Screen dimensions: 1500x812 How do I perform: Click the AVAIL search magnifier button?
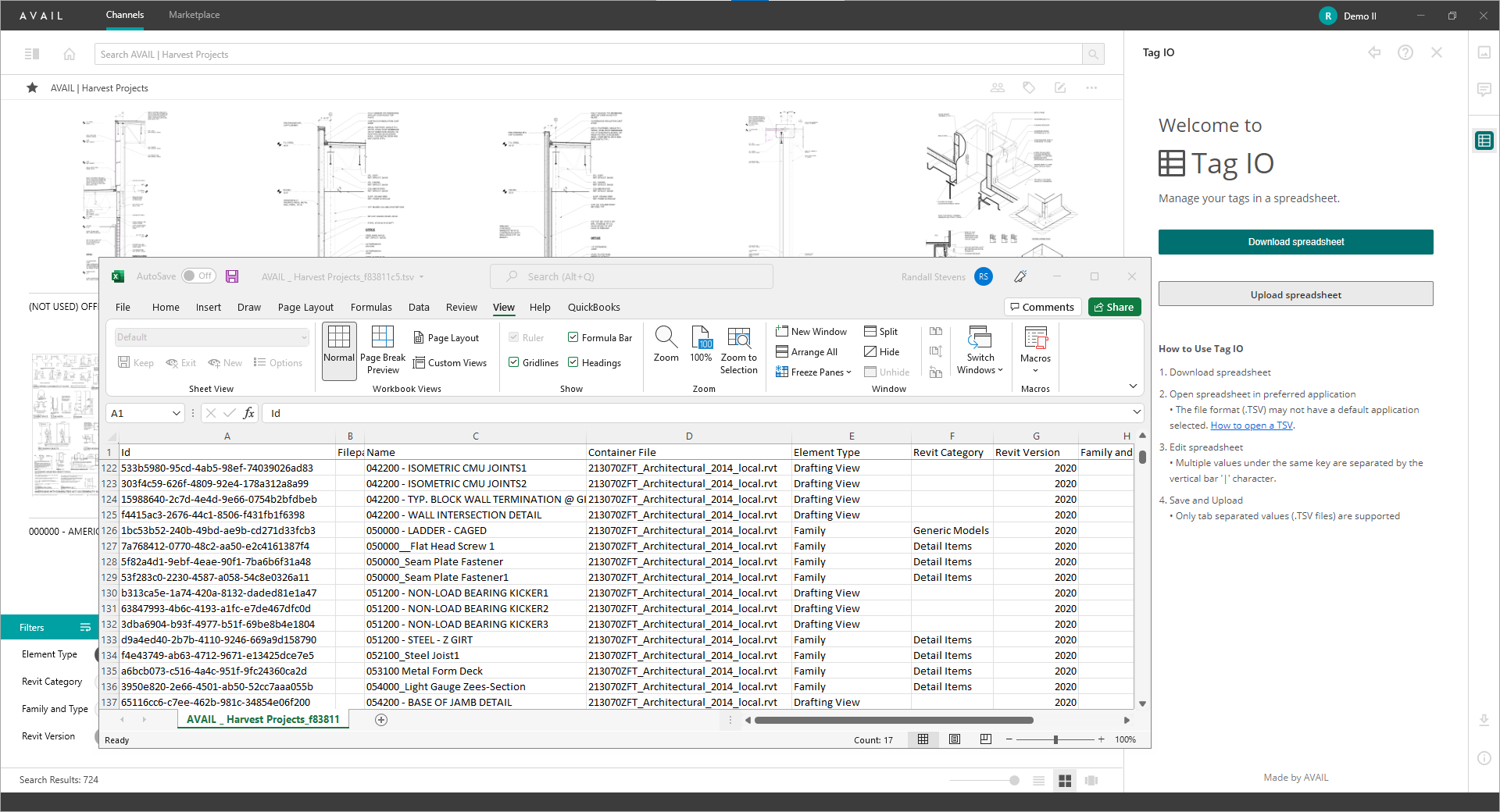[1093, 54]
